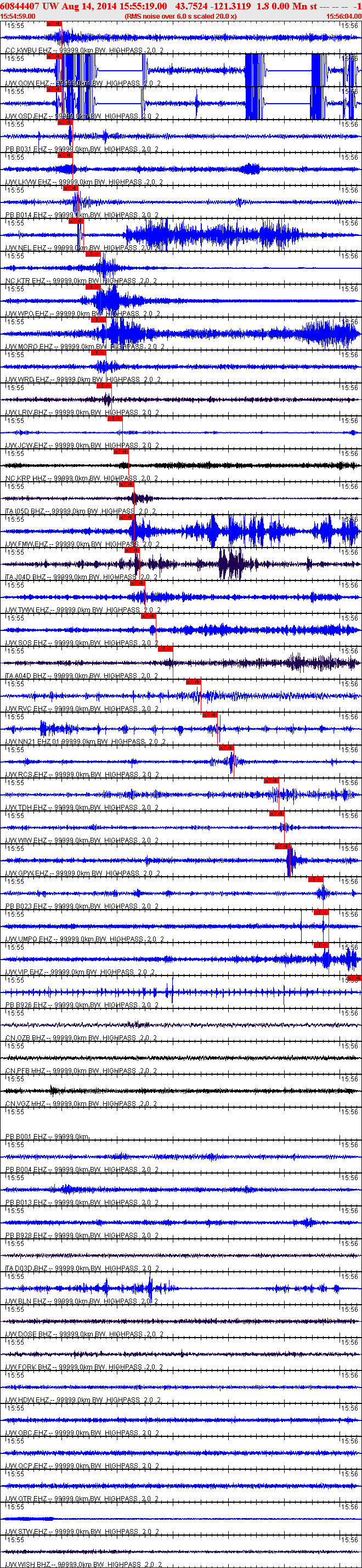The image size is (362, 1568).
Task: Click the RMS noise scaling note
Action: (x=180, y=16)
